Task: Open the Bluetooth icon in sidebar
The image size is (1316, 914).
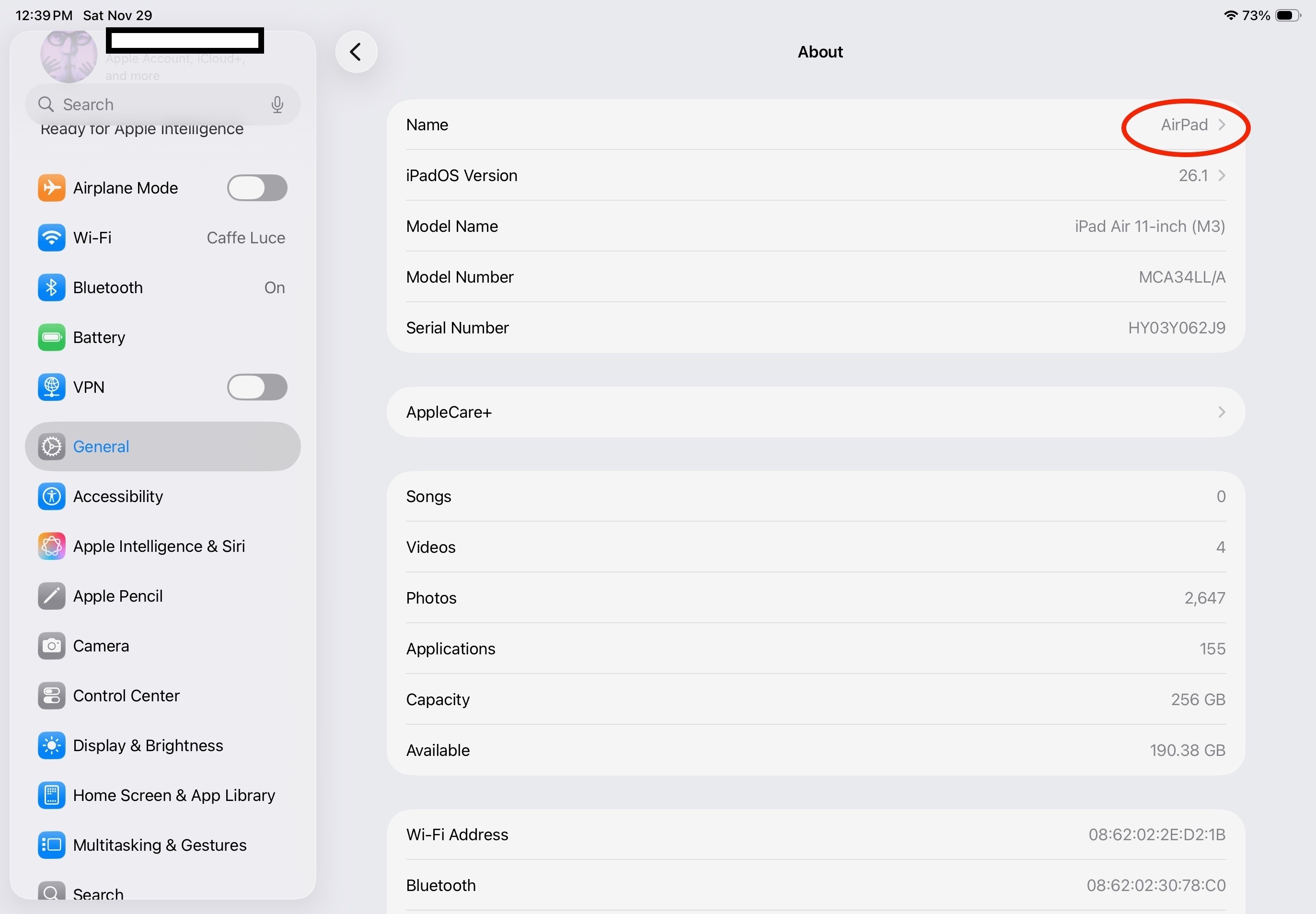Action: [51, 287]
